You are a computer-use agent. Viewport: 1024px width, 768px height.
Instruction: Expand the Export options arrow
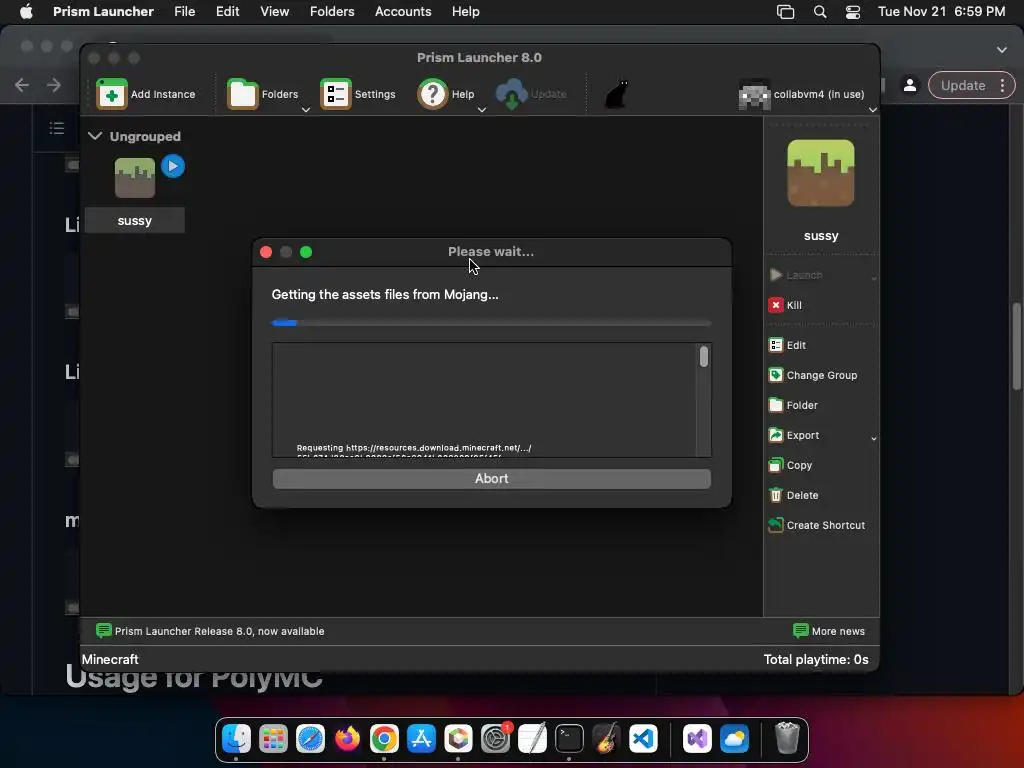click(x=874, y=439)
